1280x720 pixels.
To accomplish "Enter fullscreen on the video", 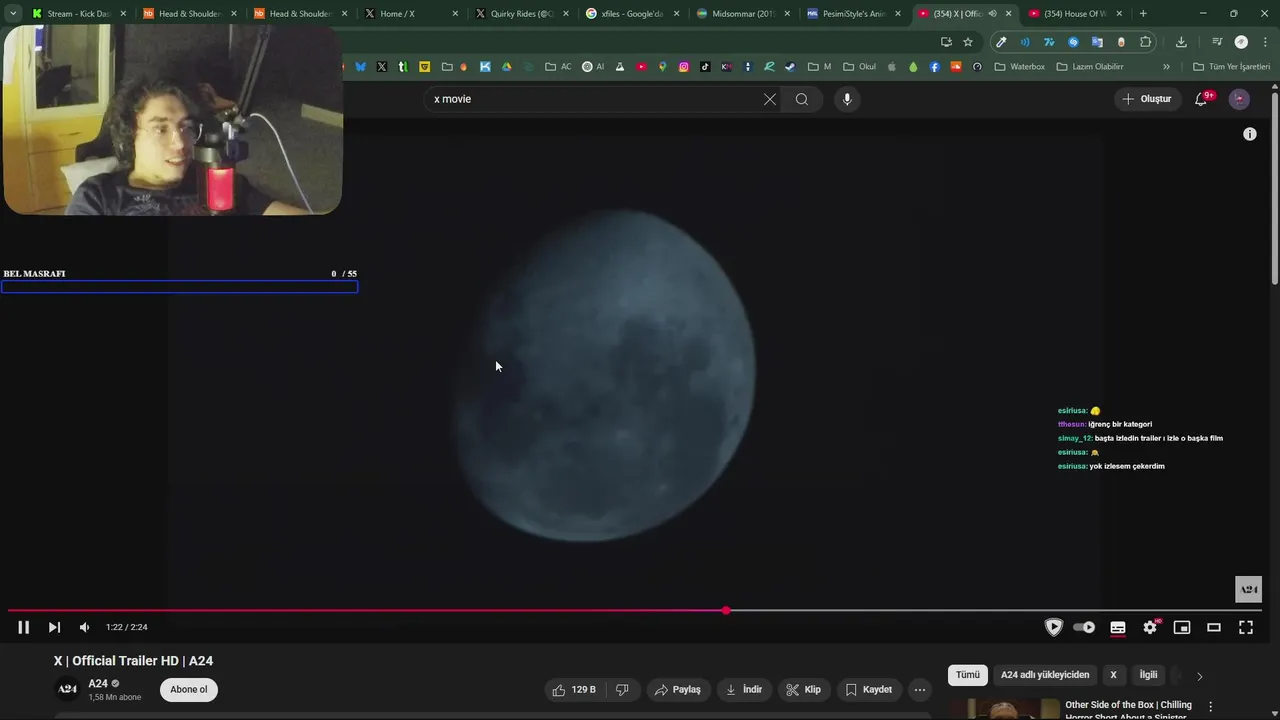I will 1246,627.
